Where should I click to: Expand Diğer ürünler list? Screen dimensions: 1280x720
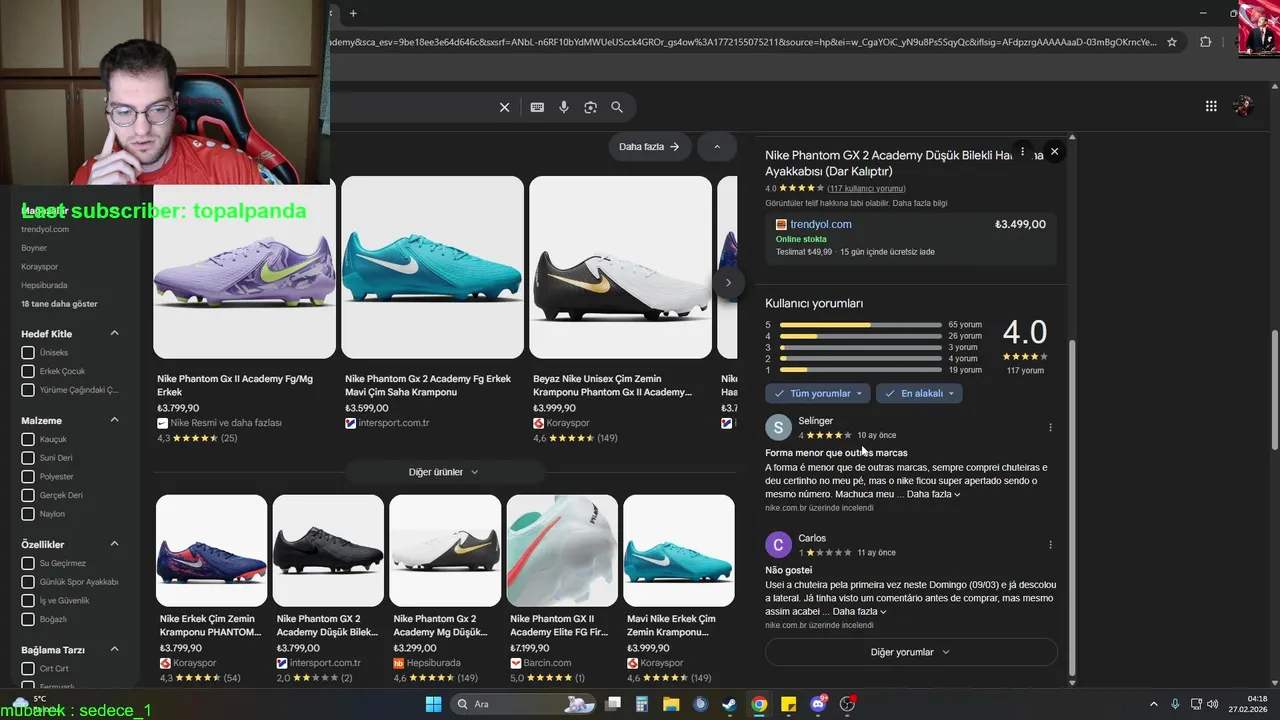click(x=444, y=472)
